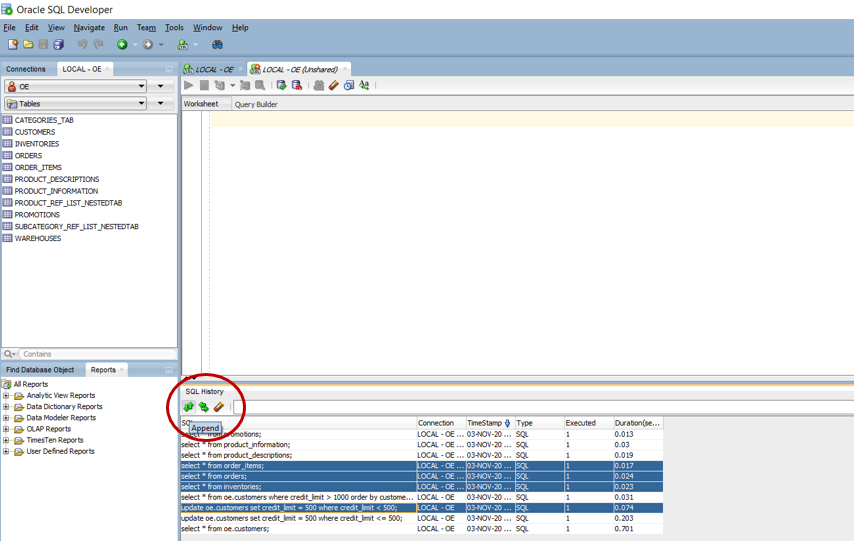855x544 pixels.
Task: Sort history by TimeStamp column header
Action: (489, 423)
